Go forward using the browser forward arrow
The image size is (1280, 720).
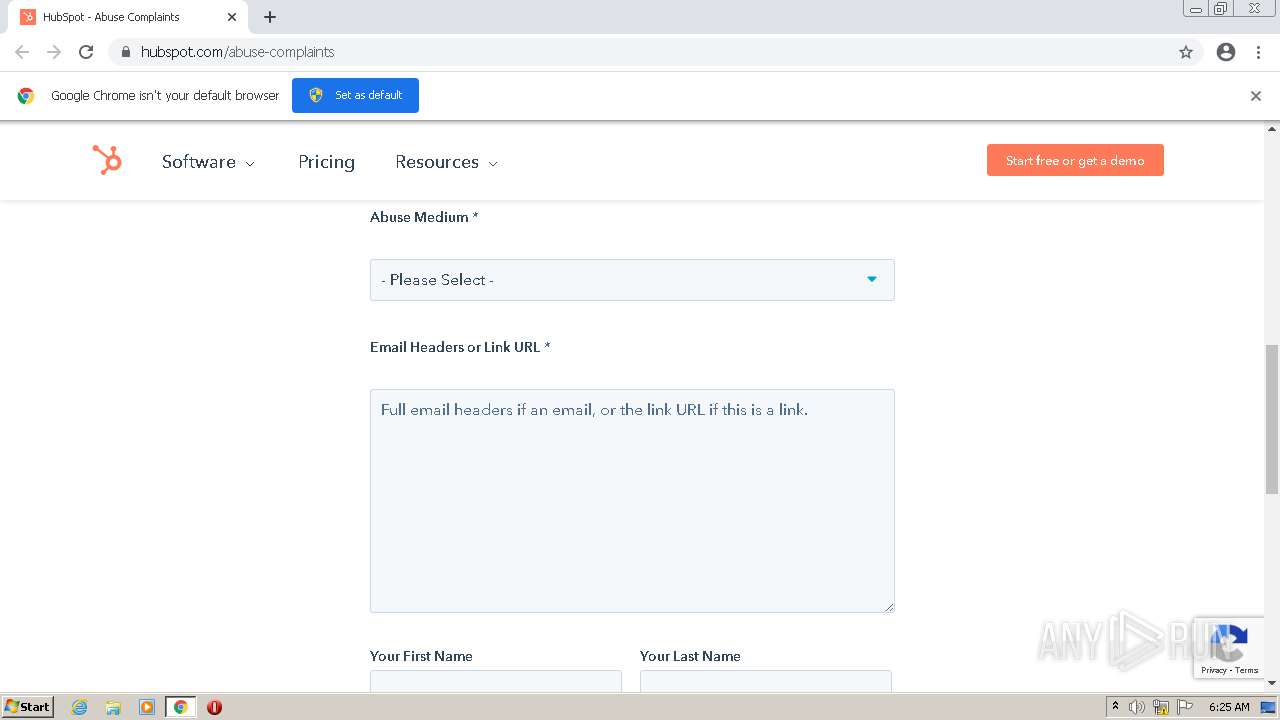point(54,52)
